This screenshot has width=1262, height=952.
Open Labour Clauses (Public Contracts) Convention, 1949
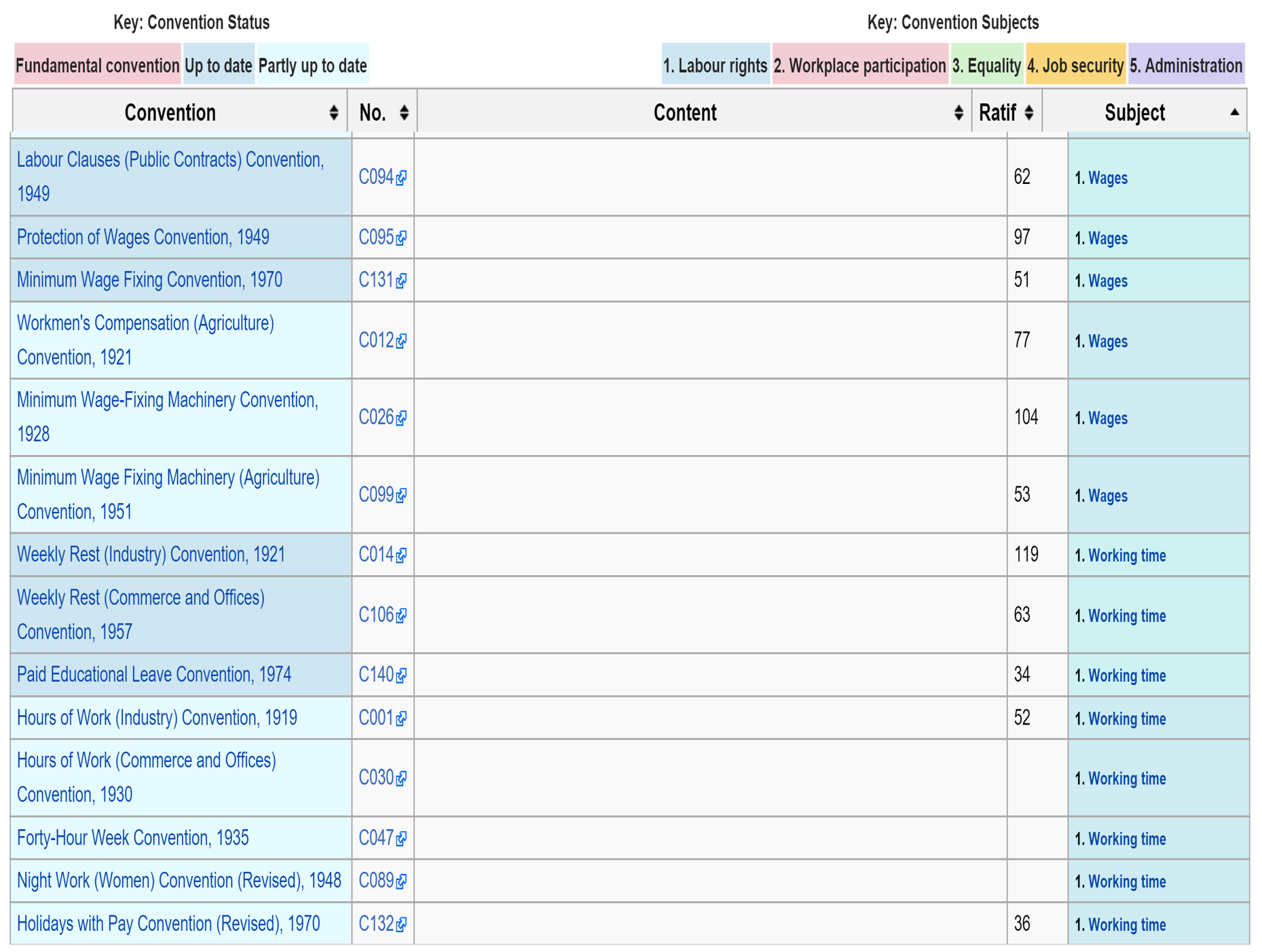pyautogui.click(x=170, y=177)
